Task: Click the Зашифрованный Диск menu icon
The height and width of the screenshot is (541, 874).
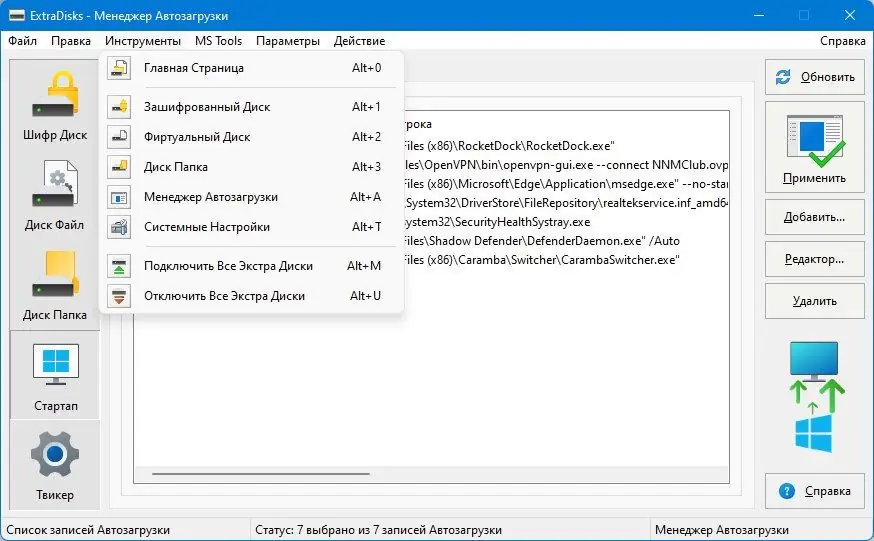Action: [x=119, y=106]
